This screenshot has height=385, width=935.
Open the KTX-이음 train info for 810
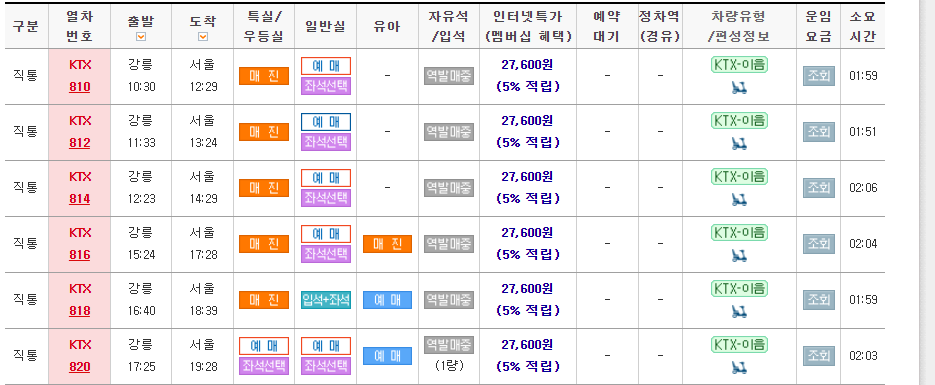click(x=739, y=64)
